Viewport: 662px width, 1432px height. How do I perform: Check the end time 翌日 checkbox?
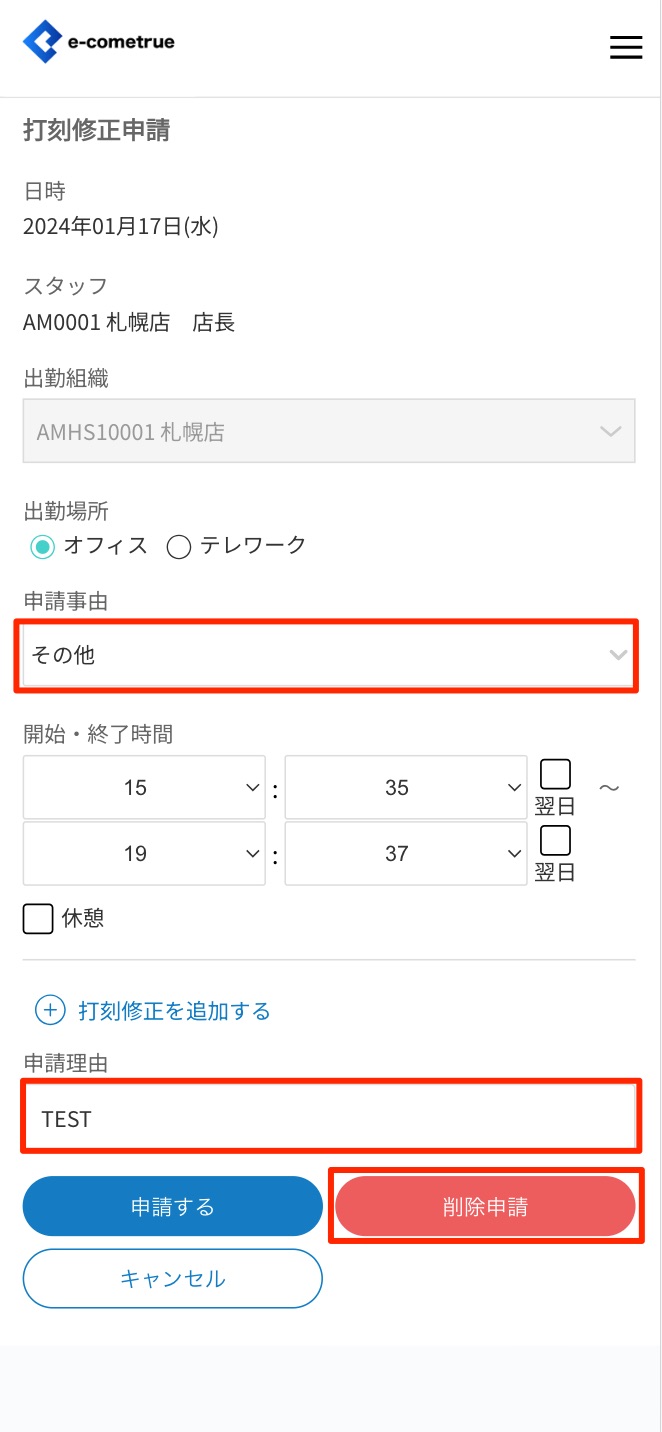pos(555,840)
